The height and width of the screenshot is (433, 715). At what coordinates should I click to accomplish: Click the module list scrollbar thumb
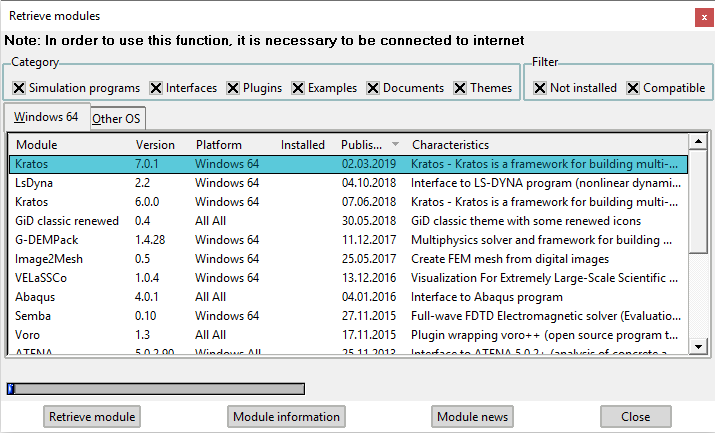click(x=698, y=201)
